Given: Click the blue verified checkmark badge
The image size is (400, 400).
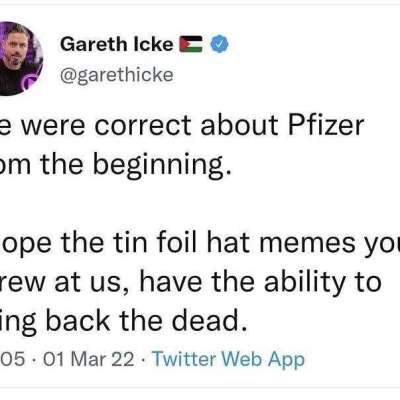Looking at the screenshot, I should coord(220,44).
